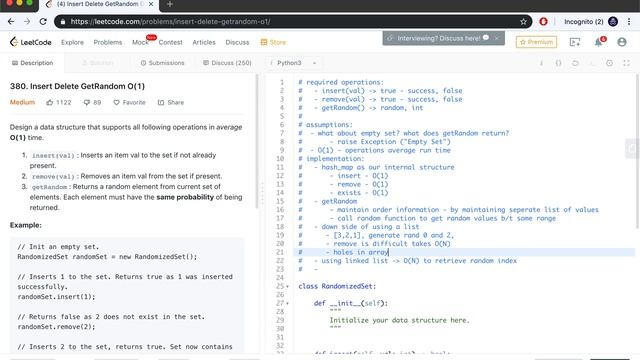Click the Medium difficulty label
Screen dimensions: 640x360
point(22,102)
